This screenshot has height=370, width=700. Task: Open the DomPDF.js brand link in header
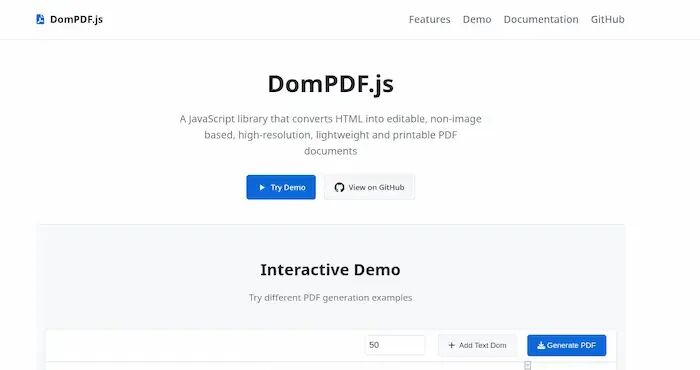70,19
